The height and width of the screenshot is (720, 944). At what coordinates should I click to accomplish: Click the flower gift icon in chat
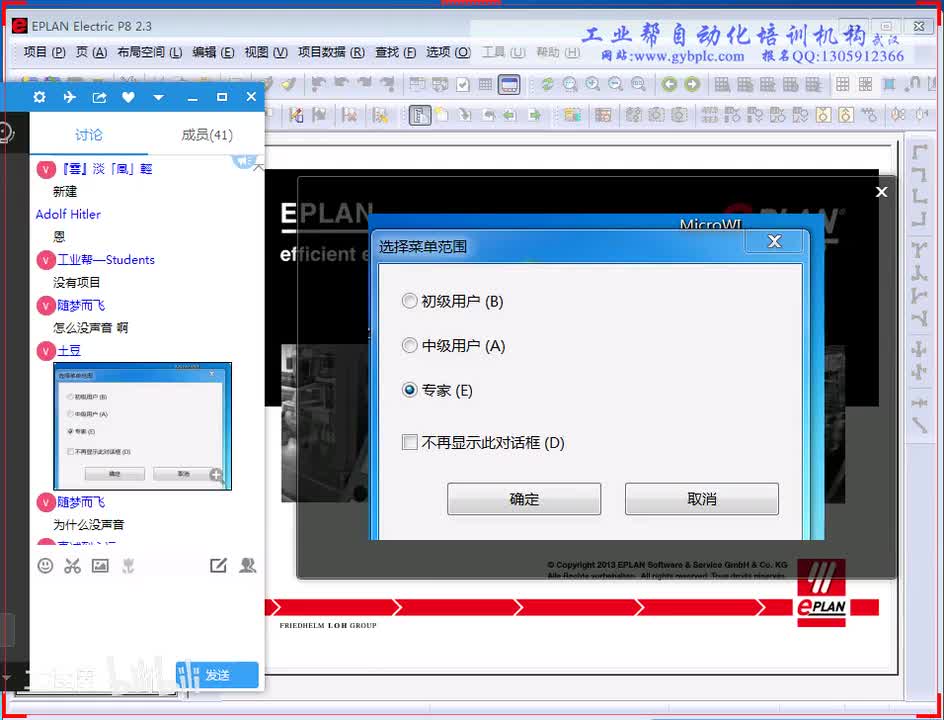click(x=128, y=565)
